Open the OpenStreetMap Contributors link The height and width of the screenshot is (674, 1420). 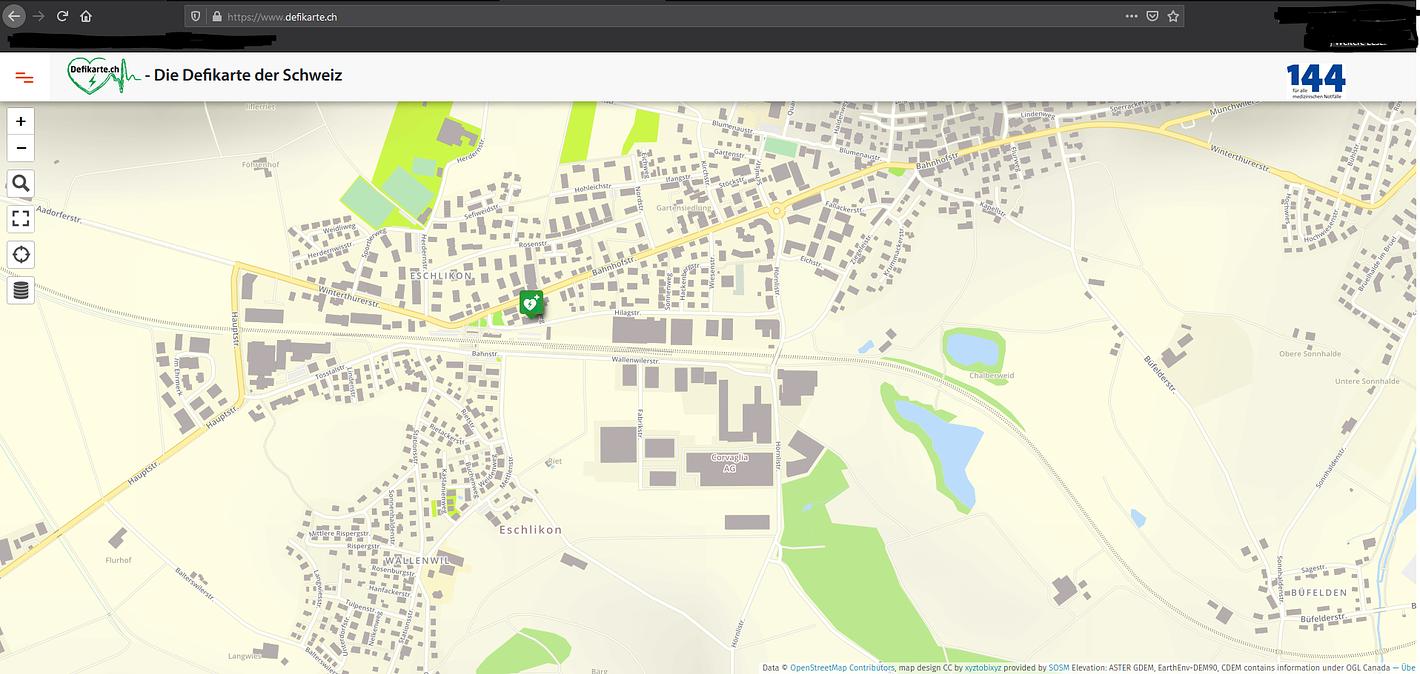pyautogui.click(x=842, y=668)
